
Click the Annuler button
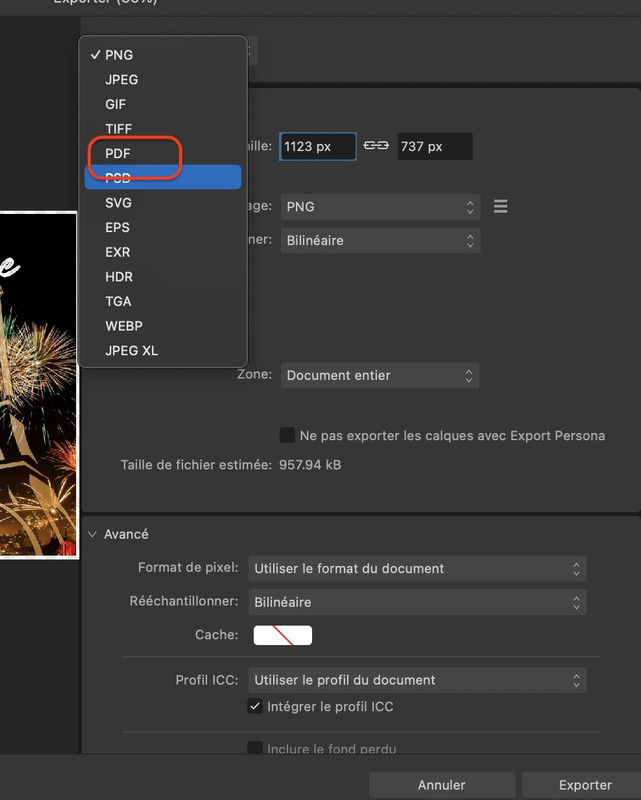pos(442,785)
